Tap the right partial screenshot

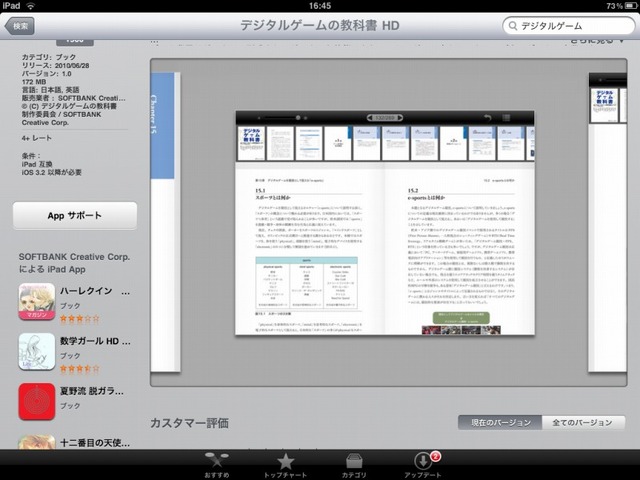pyautogui.click(x=607, y=222)
